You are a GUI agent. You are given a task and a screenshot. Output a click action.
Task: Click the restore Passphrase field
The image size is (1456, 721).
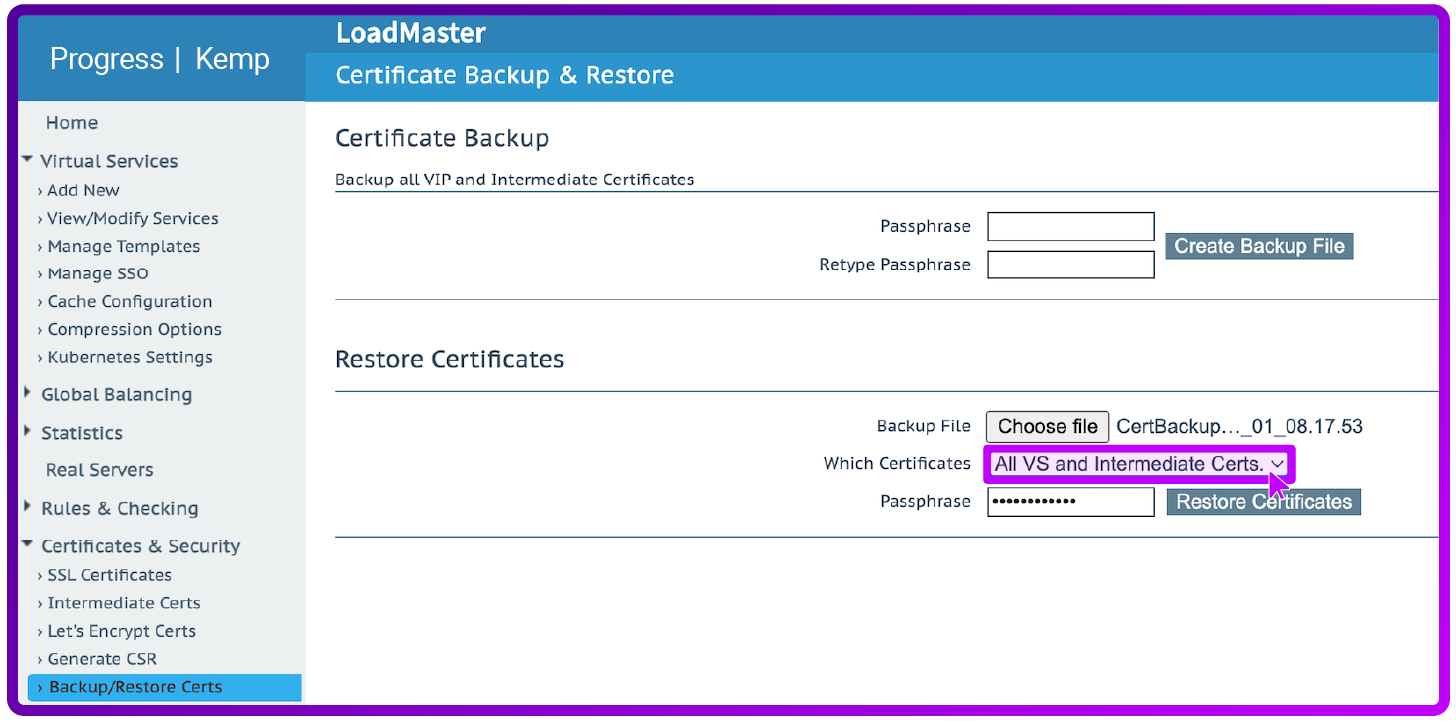tap(1071, 502)
